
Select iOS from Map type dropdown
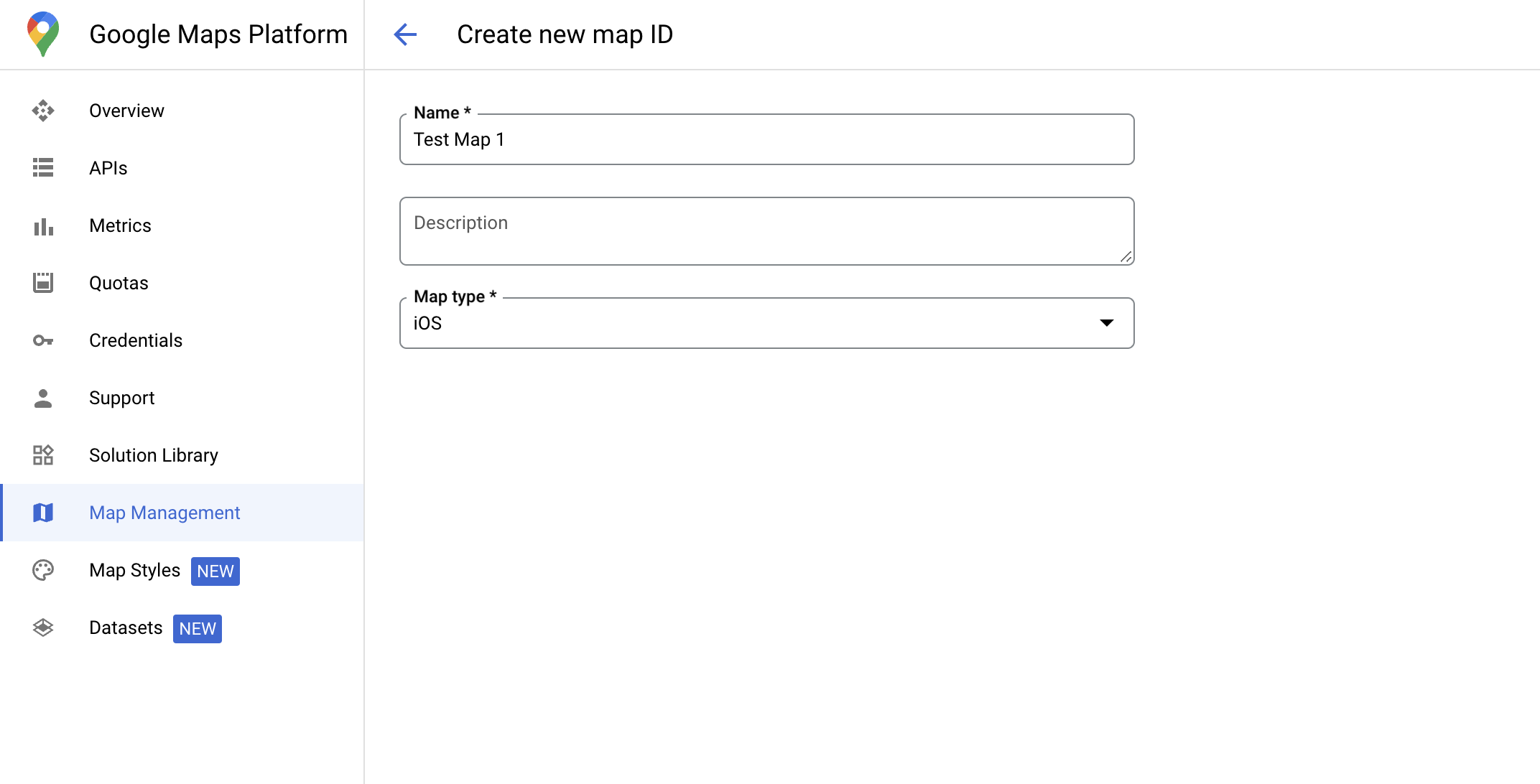tap(767, 323)
